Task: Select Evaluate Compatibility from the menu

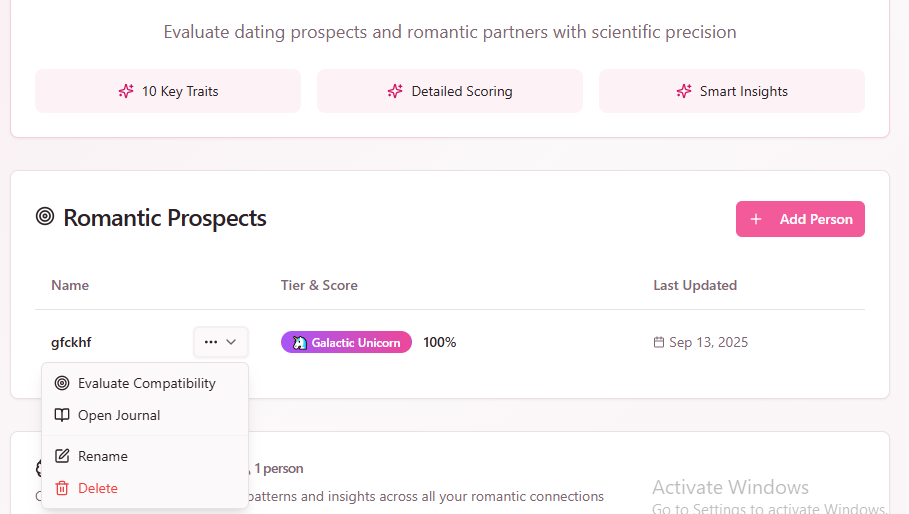Action: 146,383
